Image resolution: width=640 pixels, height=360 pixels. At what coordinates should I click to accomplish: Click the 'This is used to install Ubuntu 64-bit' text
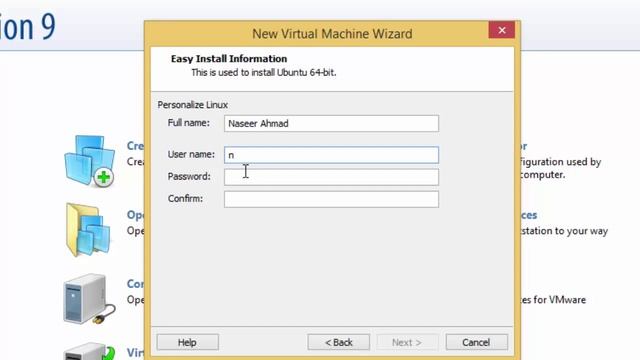pos(264,73)
